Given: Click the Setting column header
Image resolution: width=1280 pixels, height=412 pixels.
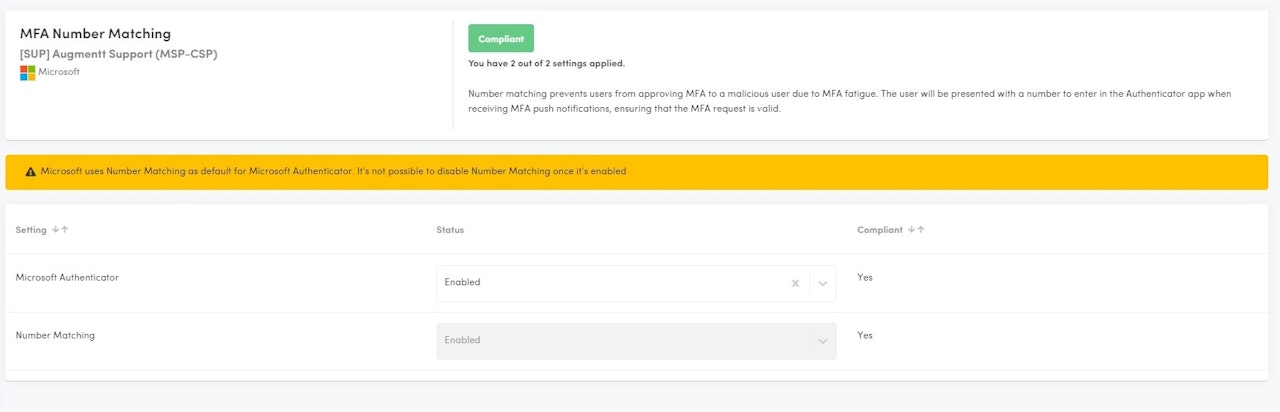Looking at the screenshot, I should click(31, 230).
